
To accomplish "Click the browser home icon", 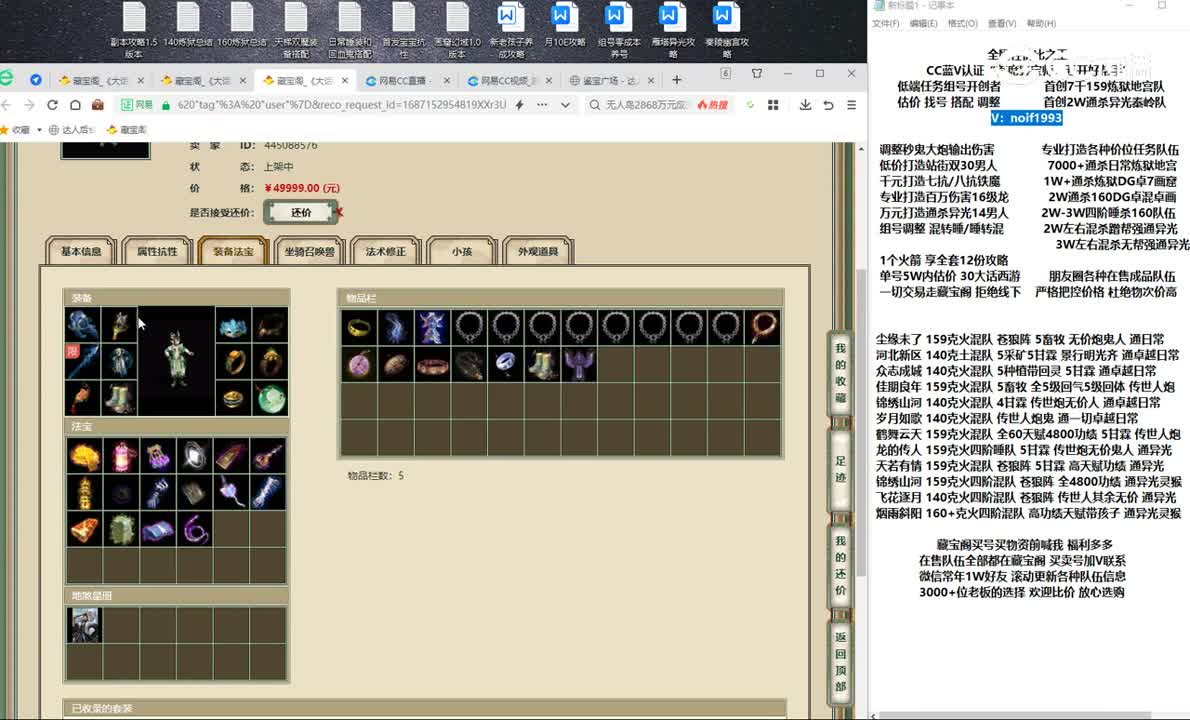I will click(75, 104).
